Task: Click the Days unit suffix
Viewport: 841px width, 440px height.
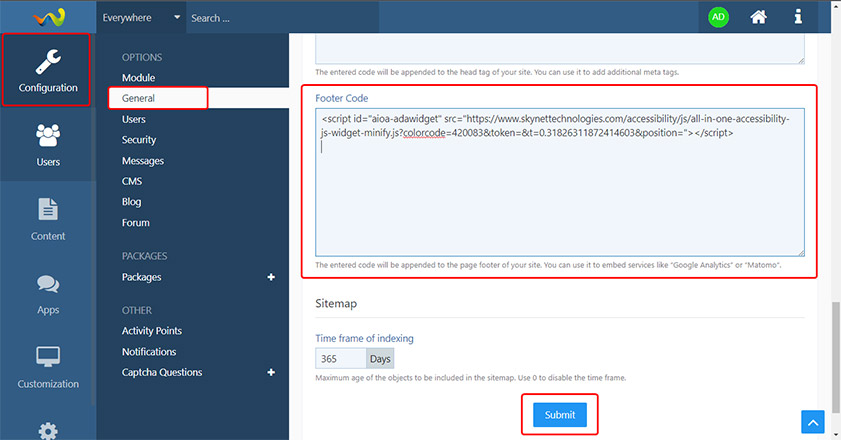Action: click(x=380, y=358)
